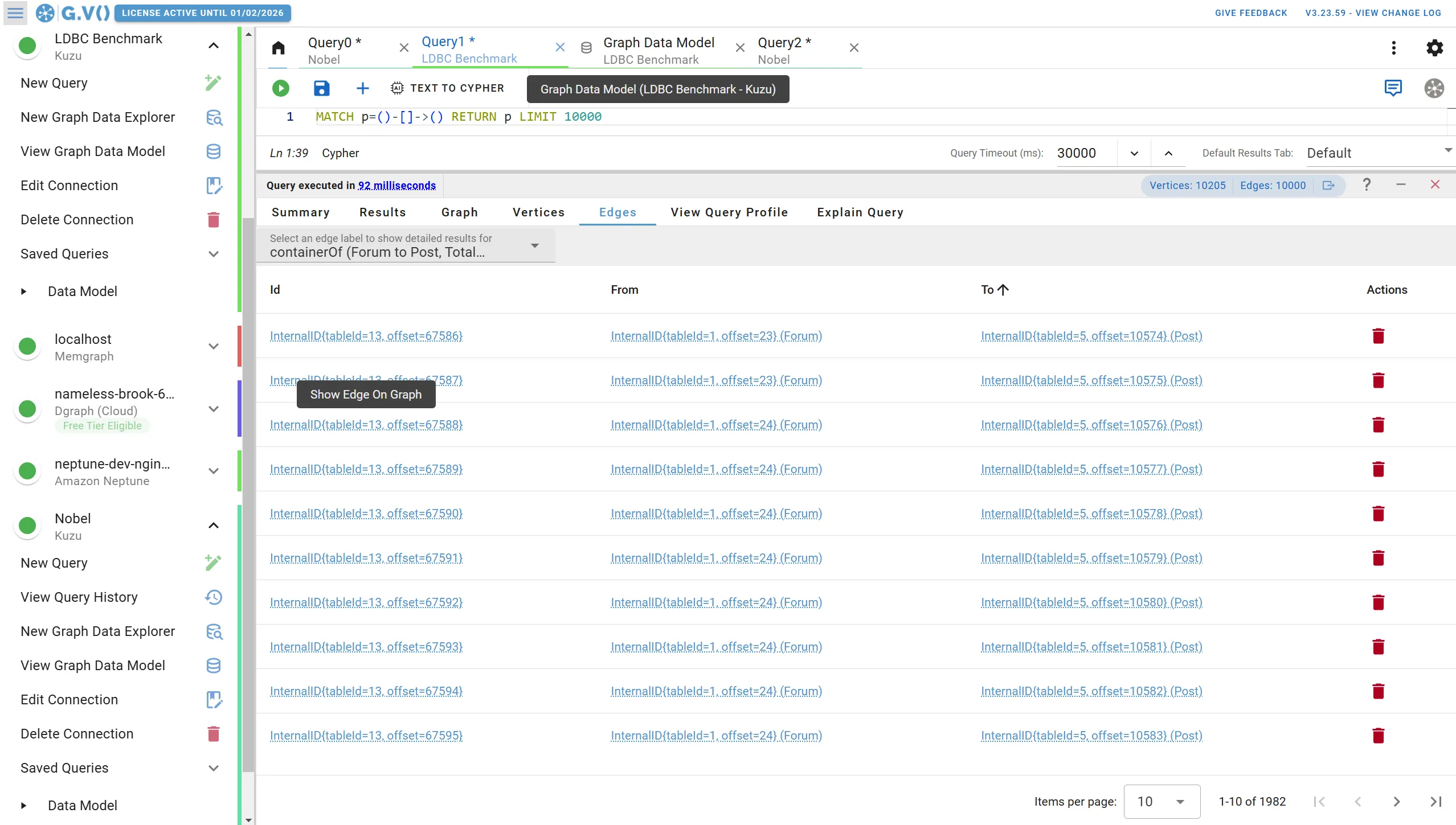Click the Query Timeout 30000 input field

click(x=1085, y=153)
